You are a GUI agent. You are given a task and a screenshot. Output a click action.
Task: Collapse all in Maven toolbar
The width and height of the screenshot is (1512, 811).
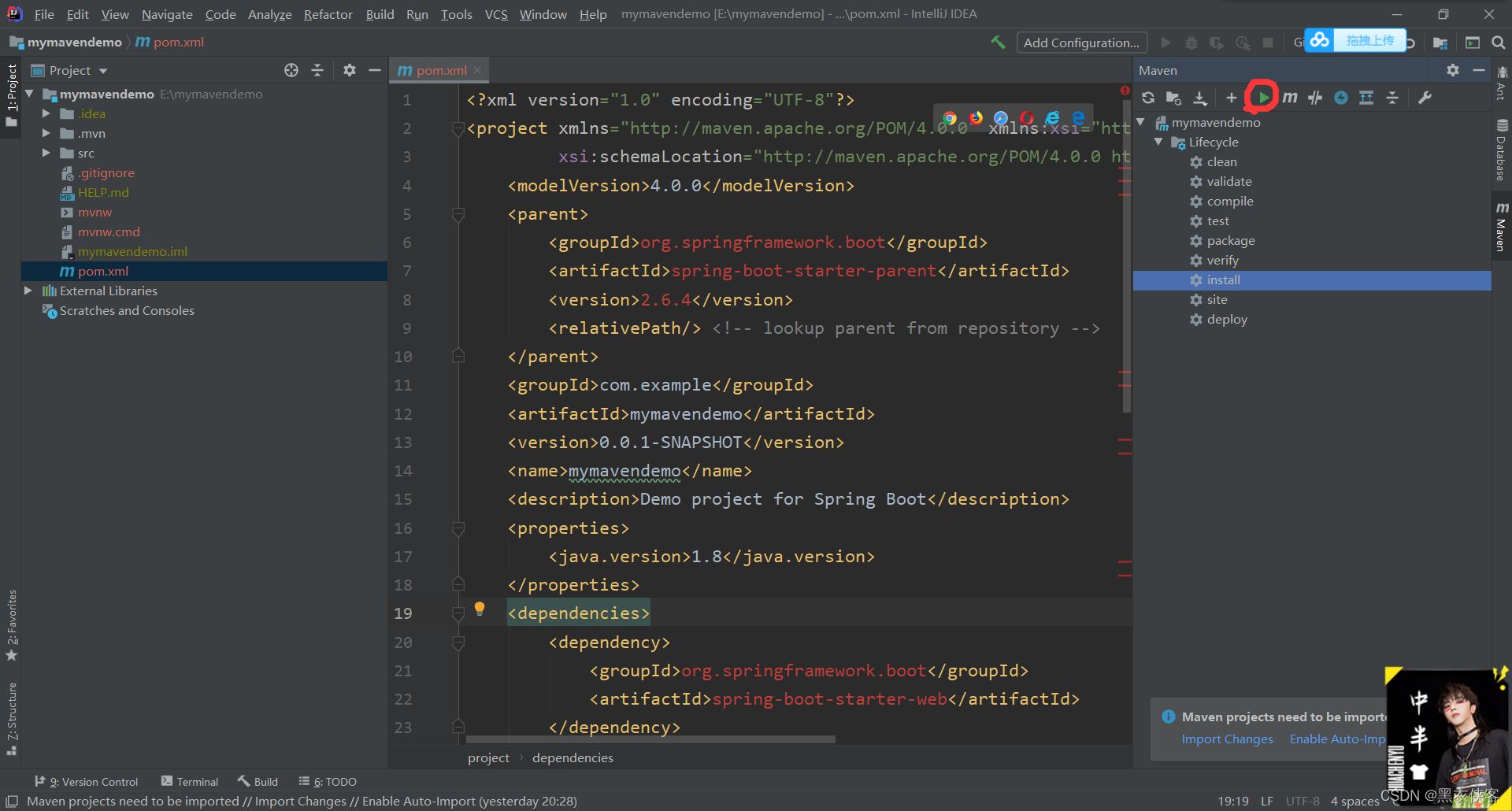point(1392,98)
